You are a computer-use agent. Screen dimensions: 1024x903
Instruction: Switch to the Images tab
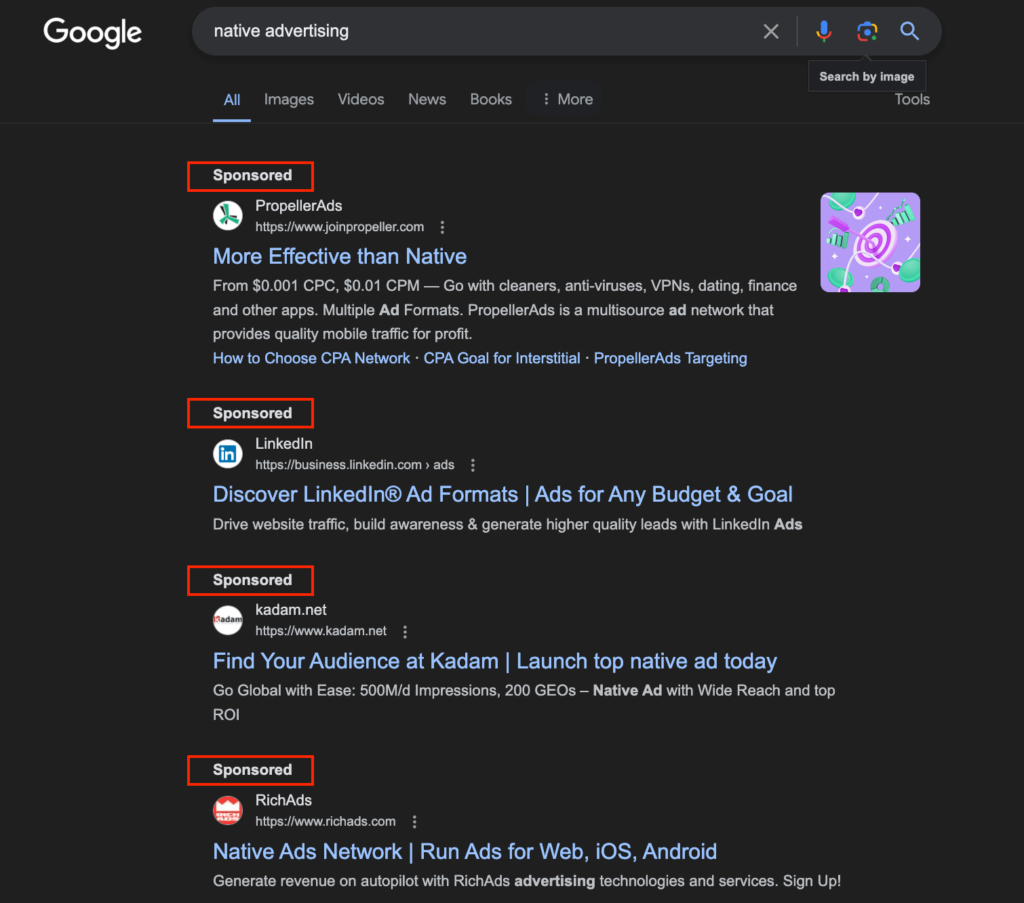[x=288, y=99]
